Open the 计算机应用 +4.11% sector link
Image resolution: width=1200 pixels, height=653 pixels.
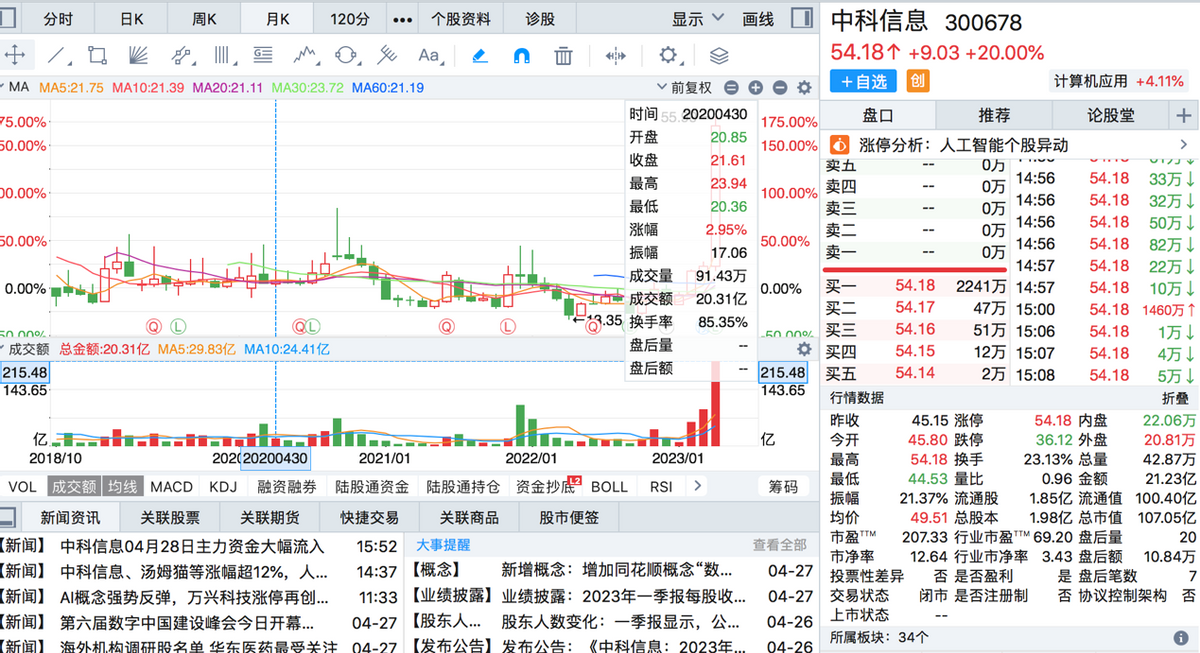1118,81
